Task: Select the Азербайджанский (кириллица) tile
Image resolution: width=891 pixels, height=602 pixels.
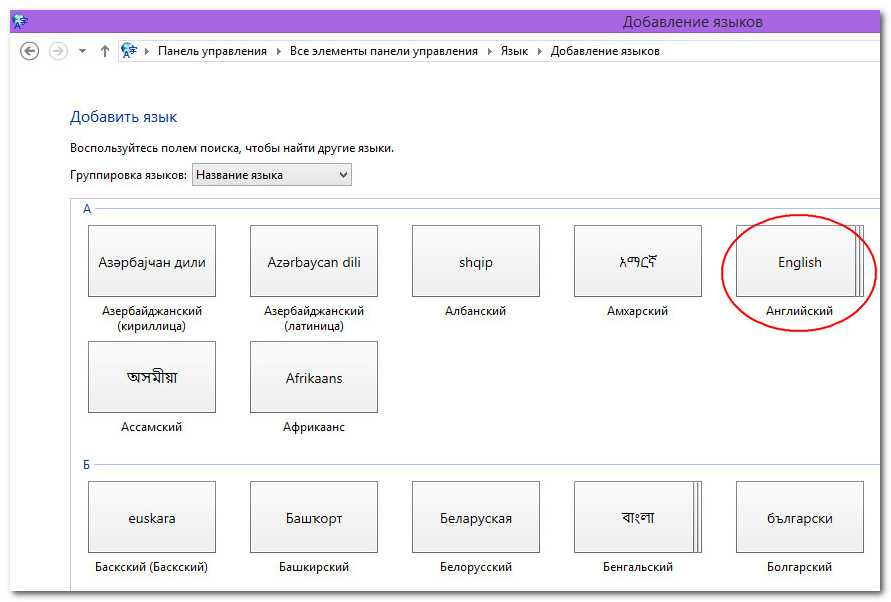Action: click(x=152, y=262)
